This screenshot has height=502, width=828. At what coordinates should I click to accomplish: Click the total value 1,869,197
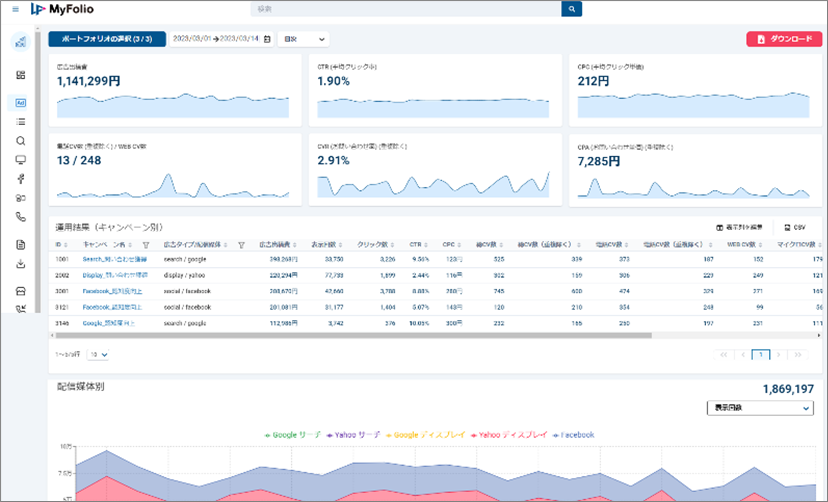pyautogui.click(x=788, y=390)
